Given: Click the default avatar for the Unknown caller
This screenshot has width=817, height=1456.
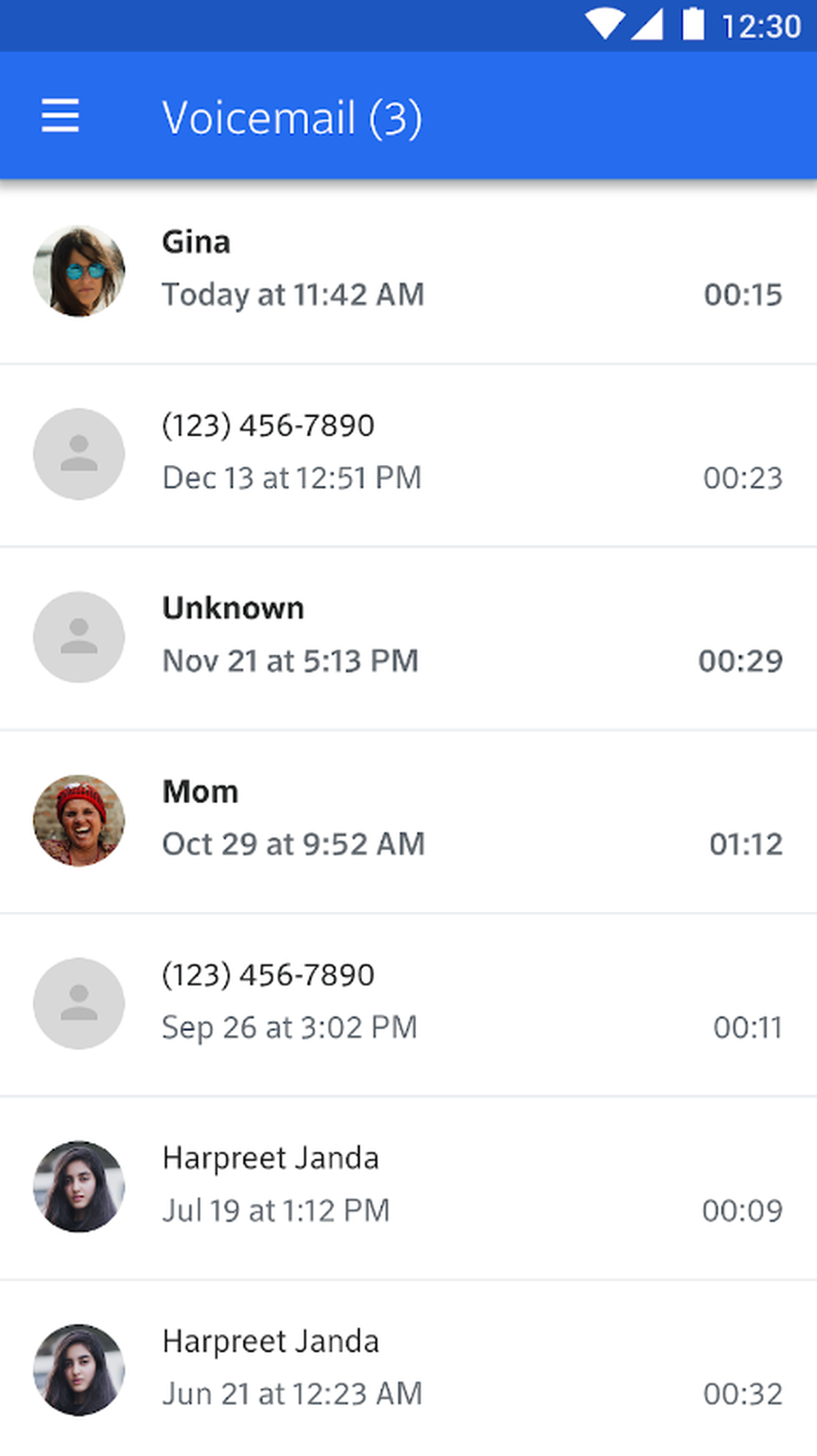Looking at the screenshot, I should [x=78, y=637].
